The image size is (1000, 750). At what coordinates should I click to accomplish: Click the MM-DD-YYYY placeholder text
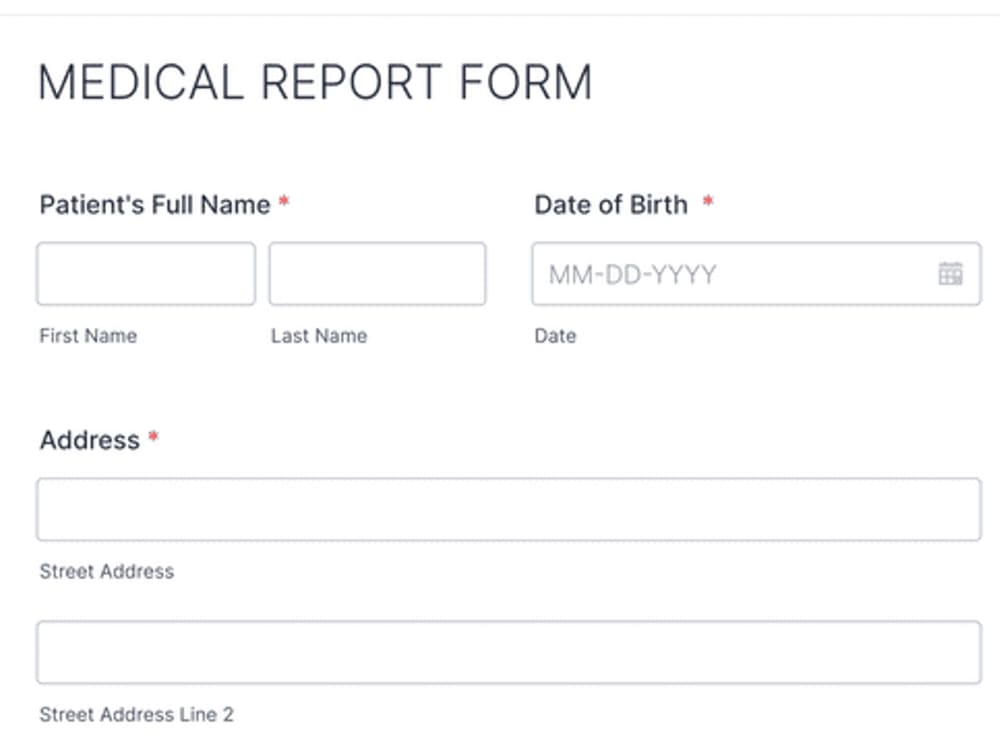pos(631,273)
